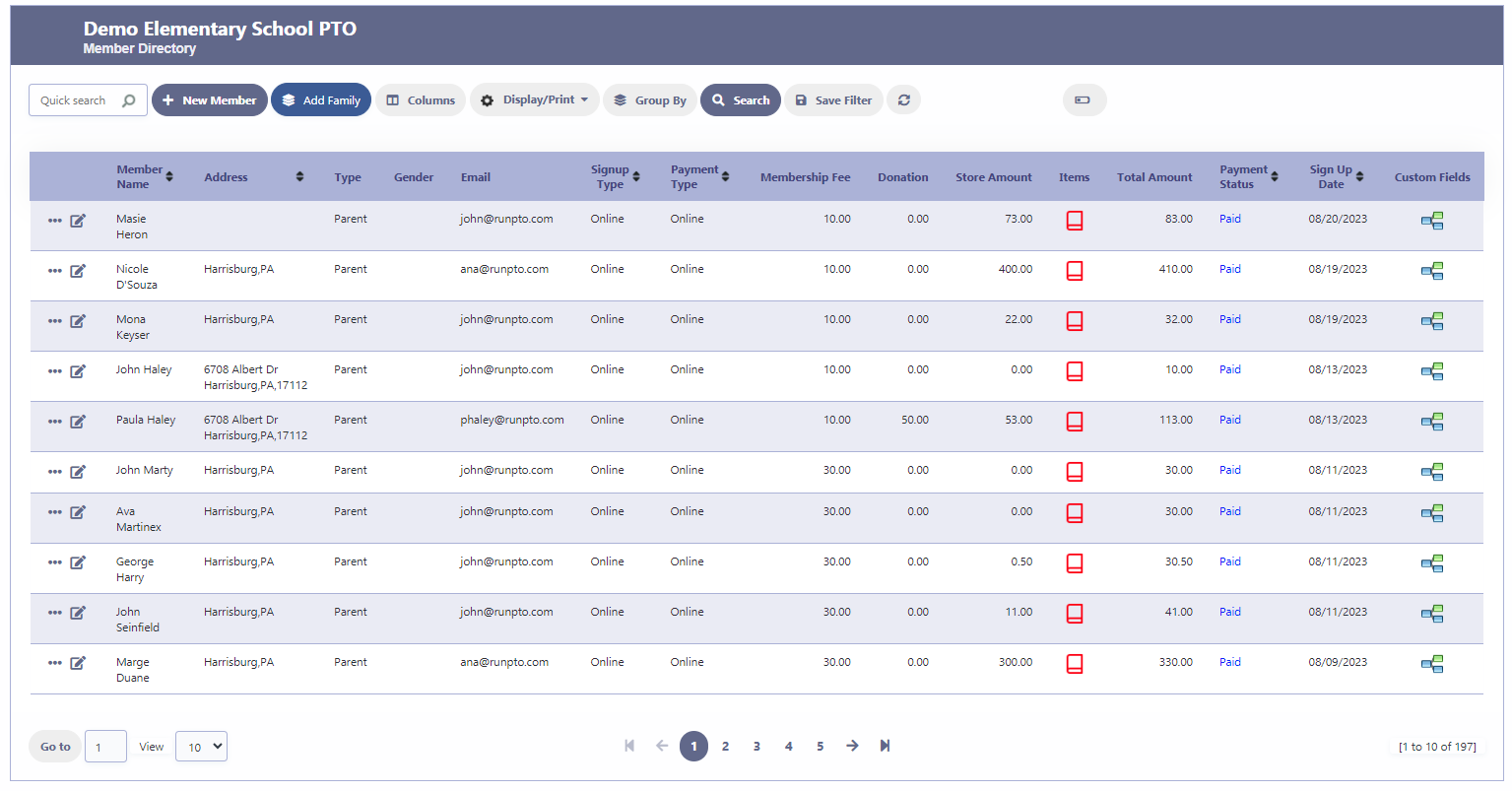Click the Quick search input field

79,100
